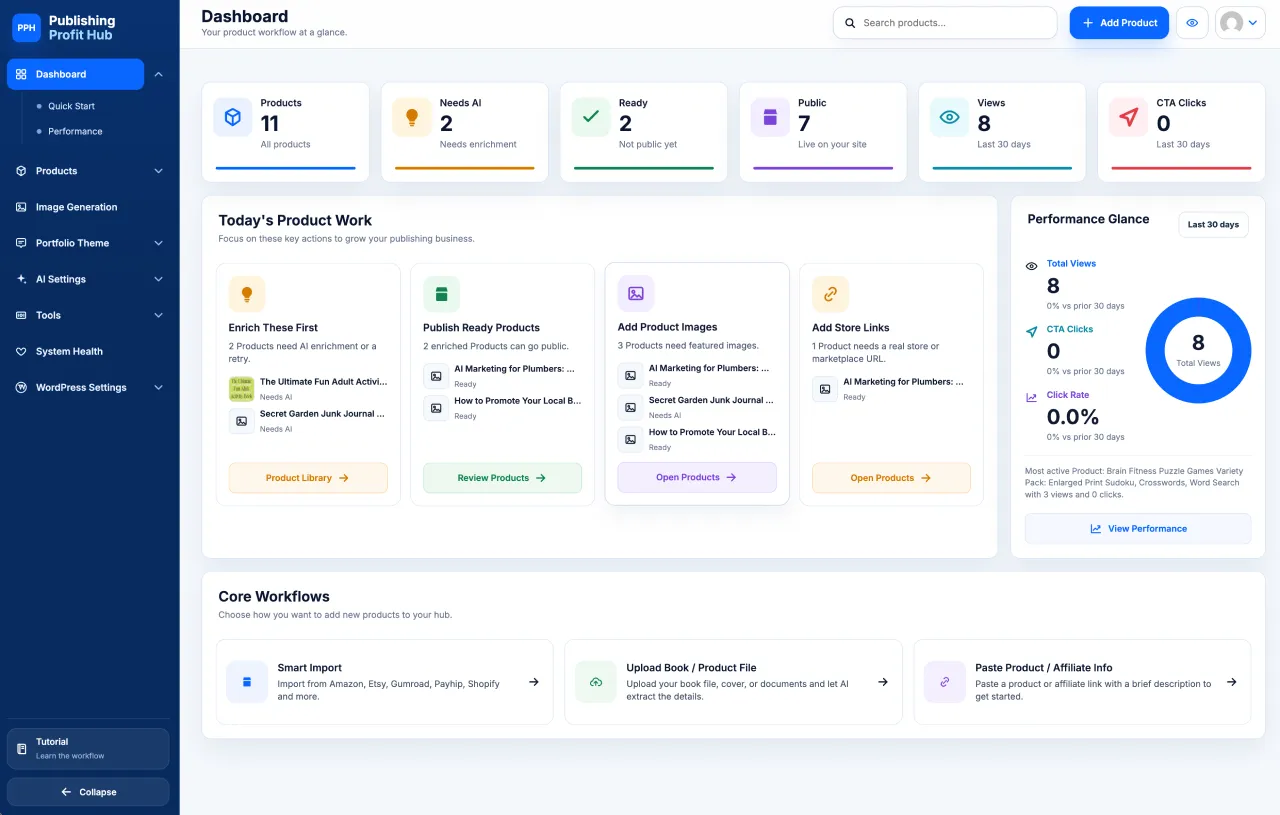
Task: Click Open Products under Add Product Images
Action: pyautogui.click(x=697, y=477)
